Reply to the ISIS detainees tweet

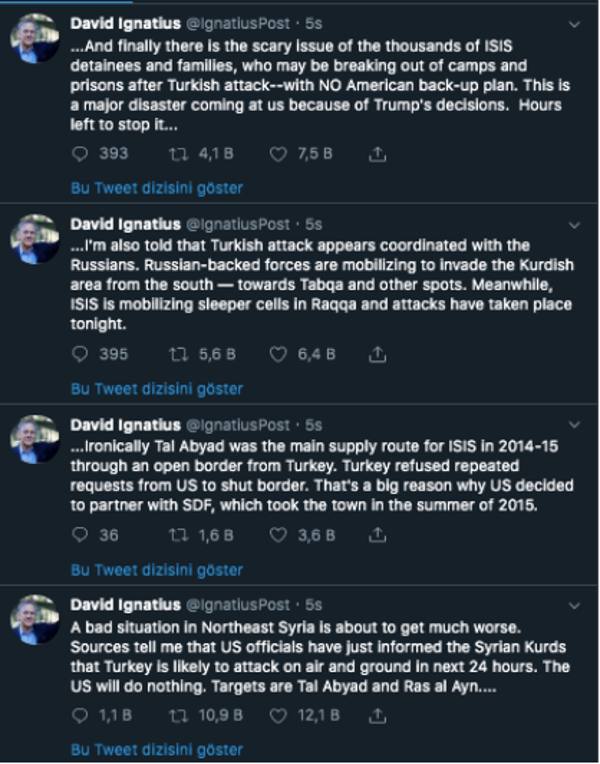click(83, 154)
